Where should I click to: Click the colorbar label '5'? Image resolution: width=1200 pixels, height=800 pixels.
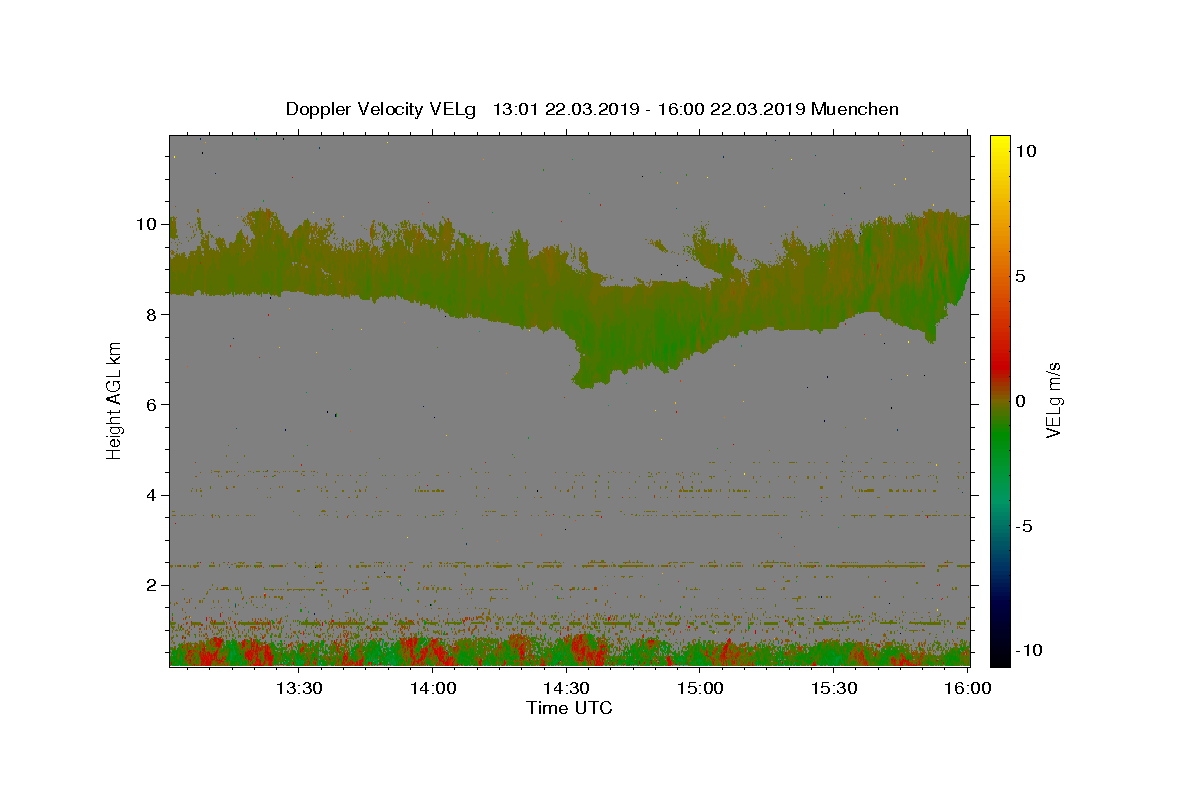point(1020,276)
